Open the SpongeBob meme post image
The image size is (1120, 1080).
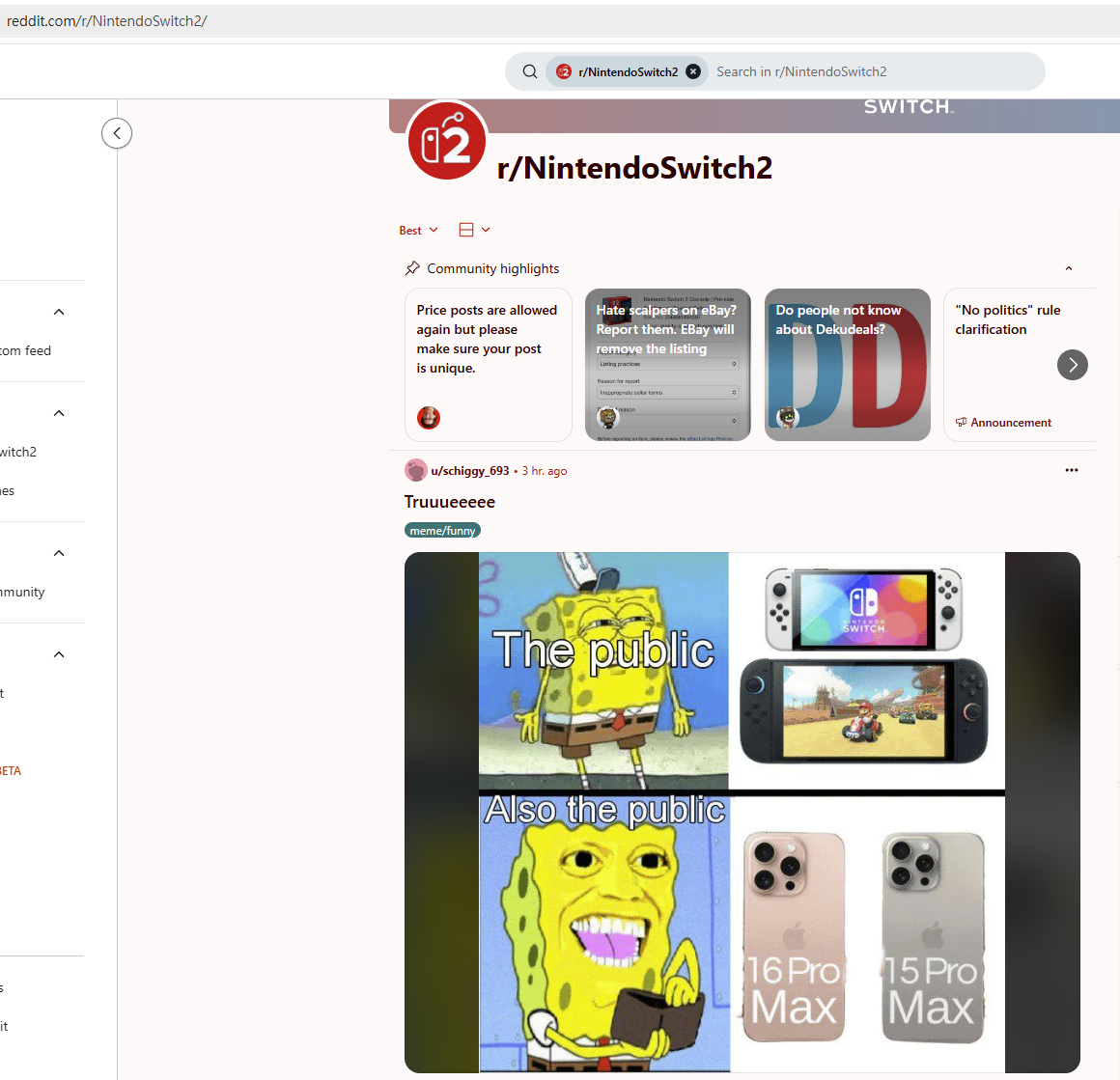click(742, 812)
